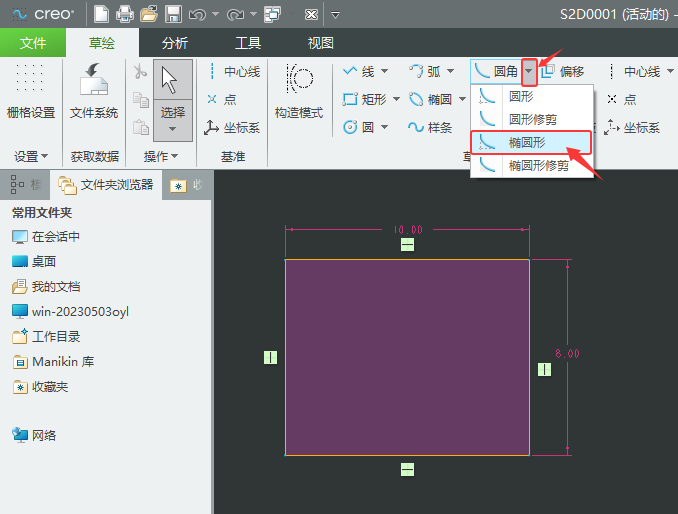Open quick access toolbar customize arrow
Screen dimensions: 678x514
pos(335,15)
